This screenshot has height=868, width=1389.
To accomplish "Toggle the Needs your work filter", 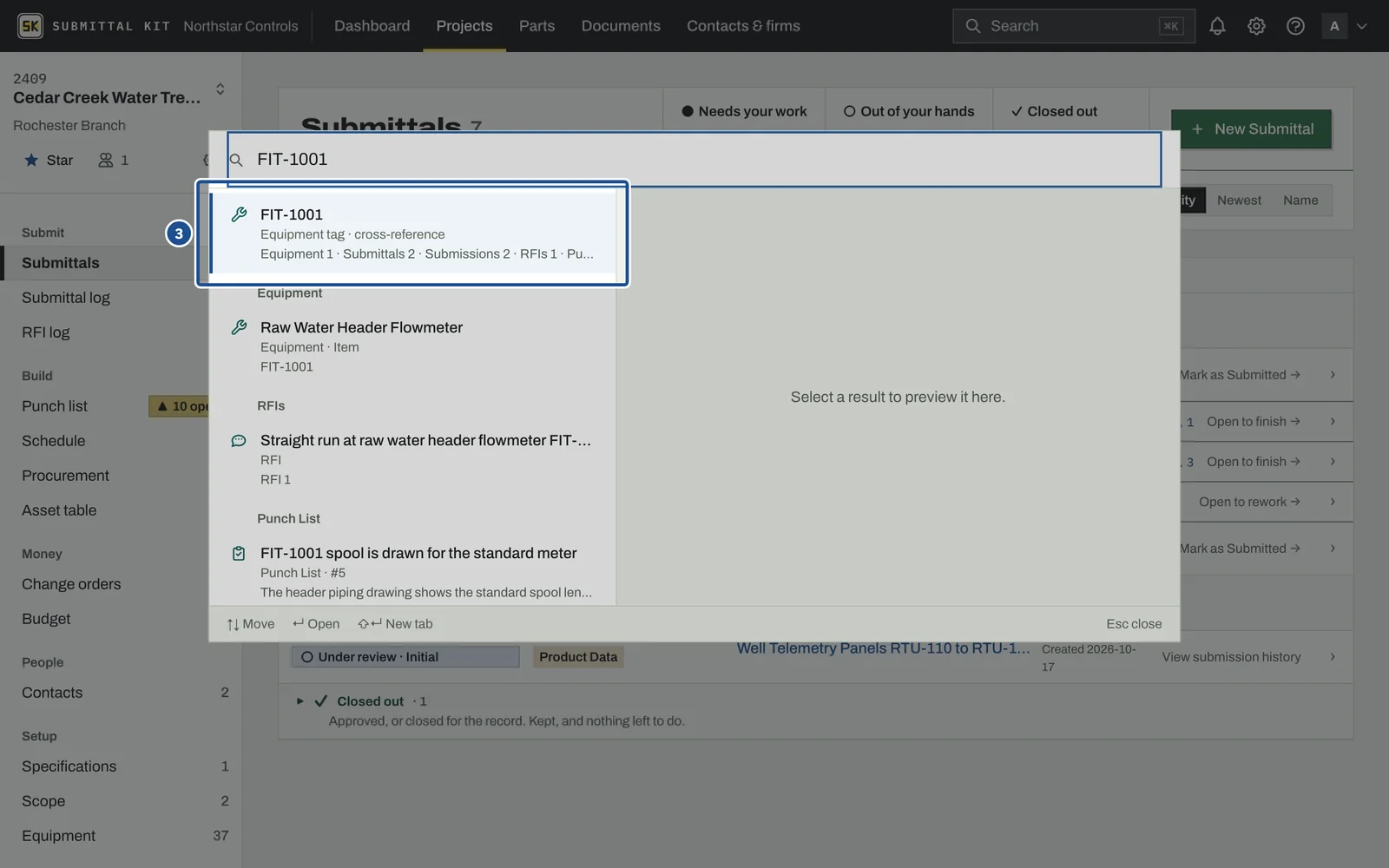I will (x=744, y=111).
